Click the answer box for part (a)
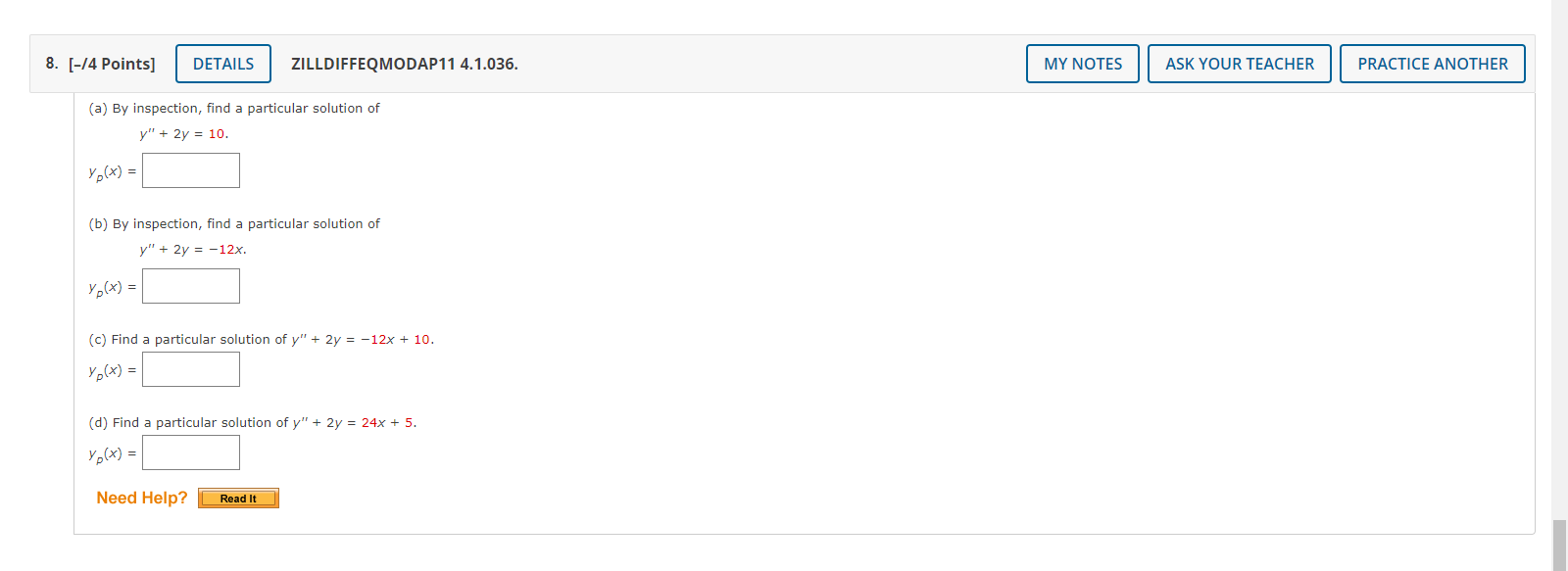Viewport: 1568px width, 571px height. pos(190,169)
